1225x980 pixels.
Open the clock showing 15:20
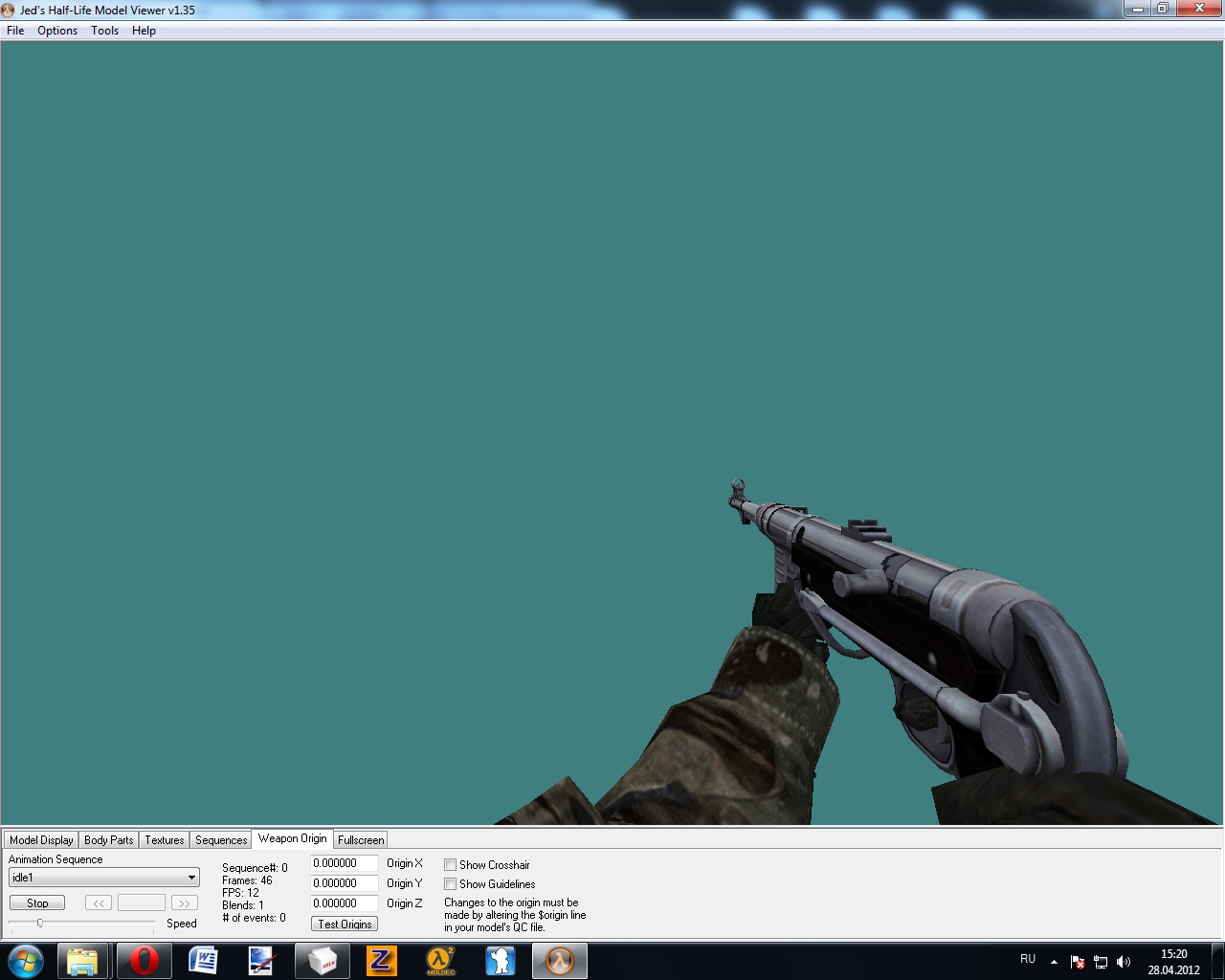tap(1173, 962)
